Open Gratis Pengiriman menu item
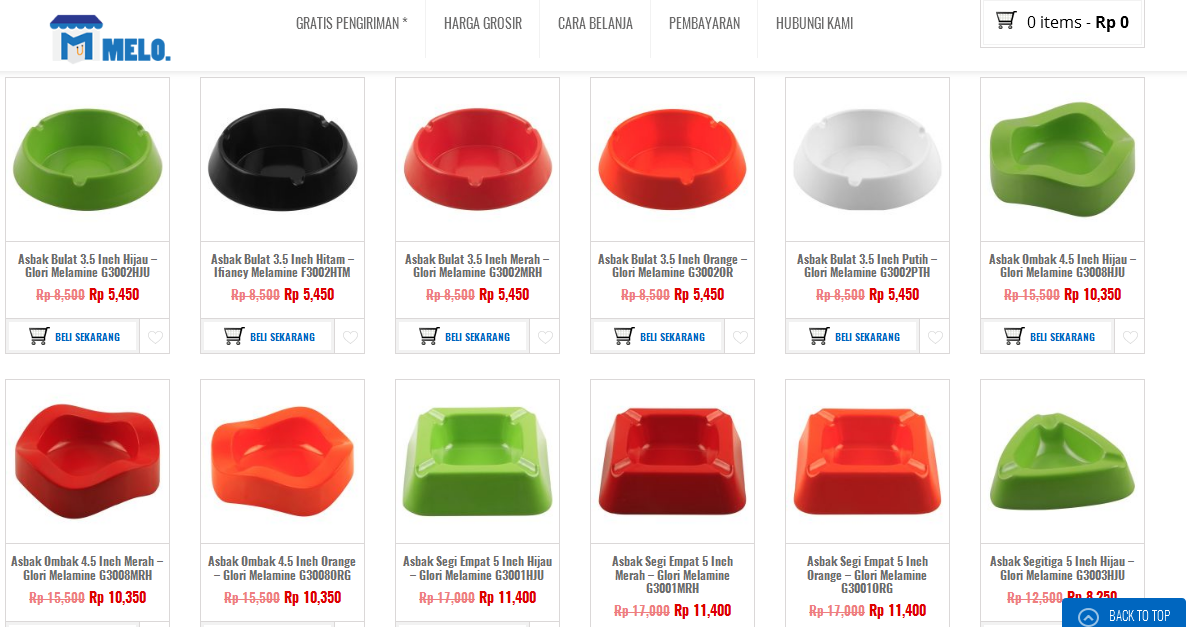The height and width of the screenshot is (627, 1187). (351, 23)
